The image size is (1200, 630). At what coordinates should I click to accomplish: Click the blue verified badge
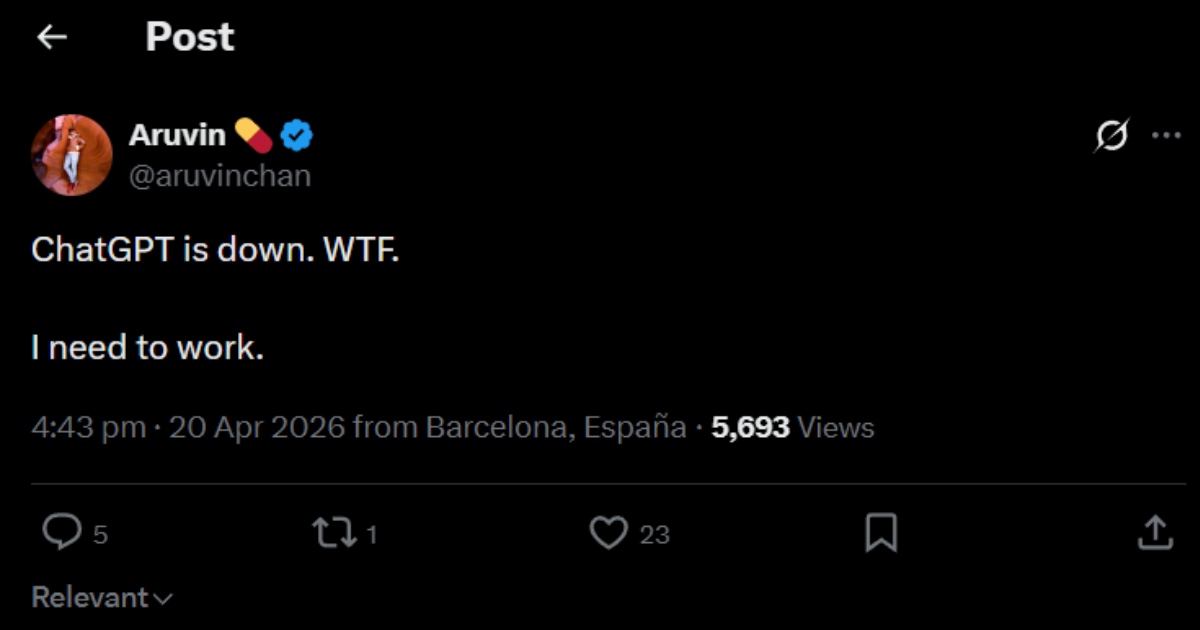click(x=296, y=135)
